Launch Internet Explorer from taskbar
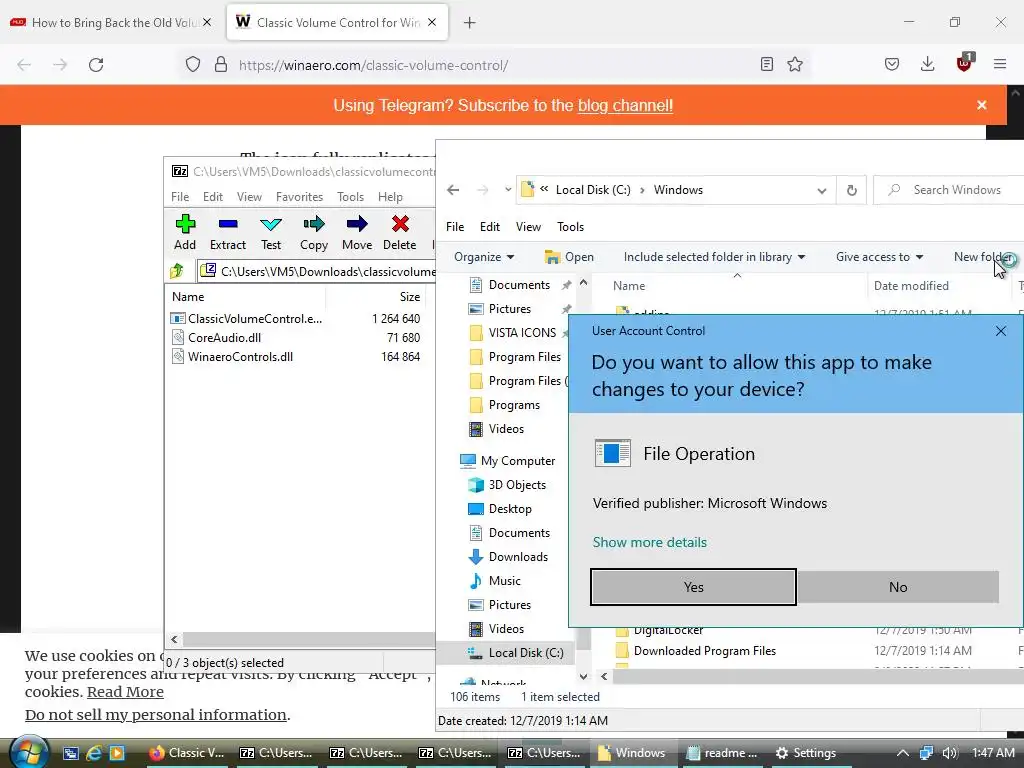The width and height of the screenshot is (1024, 768). [x=94, y=753]
